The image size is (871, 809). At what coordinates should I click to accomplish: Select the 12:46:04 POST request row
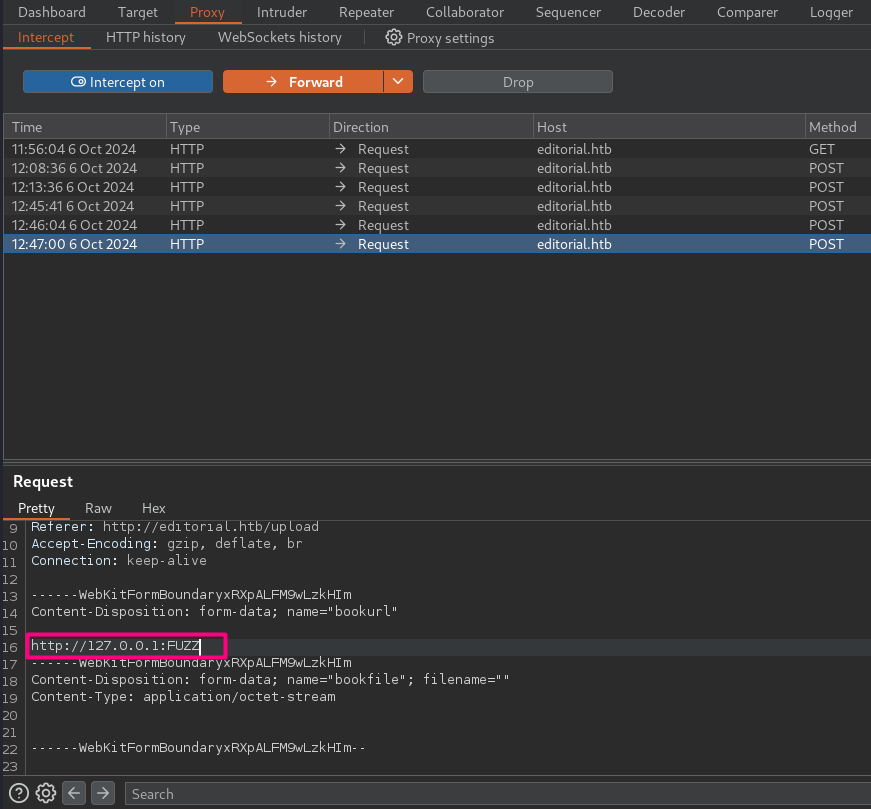[x=437, y=224]
